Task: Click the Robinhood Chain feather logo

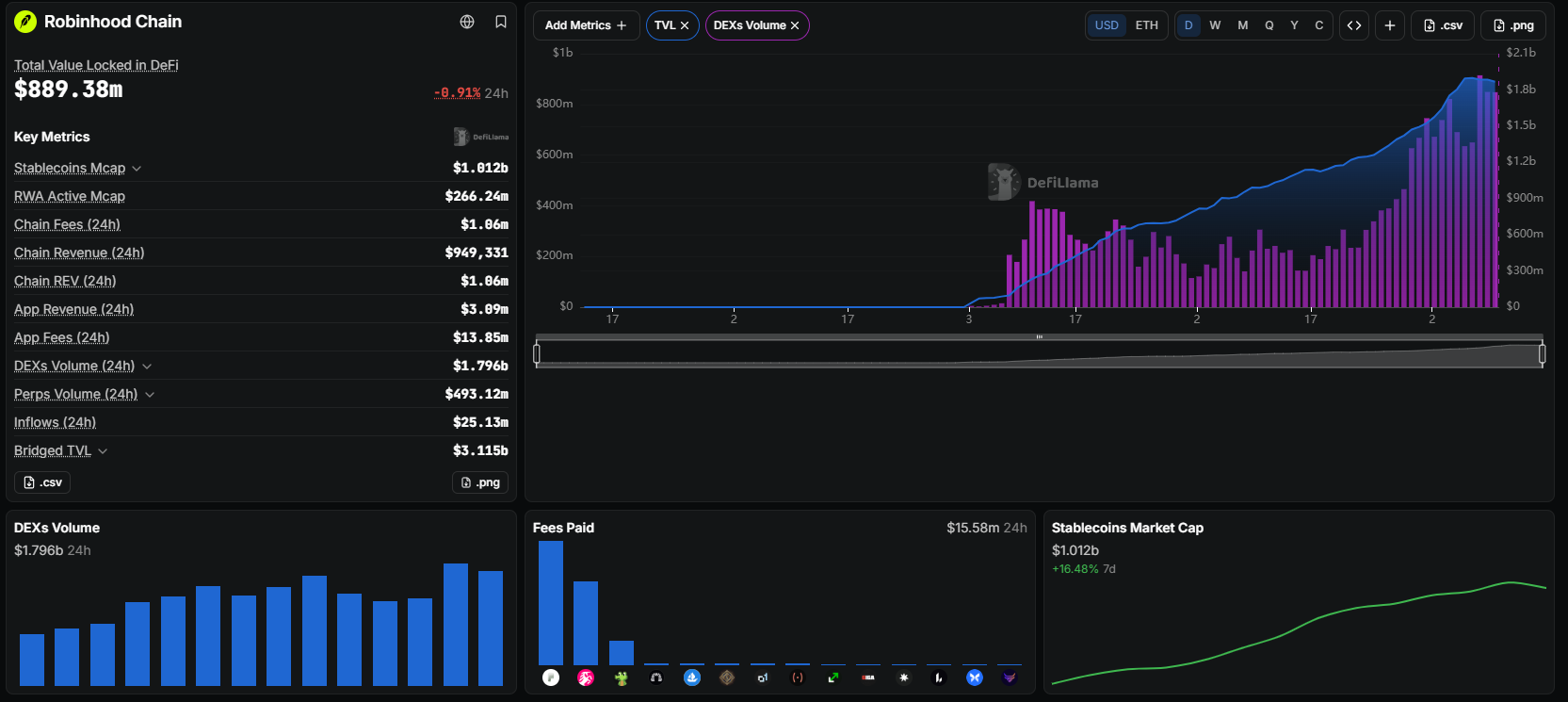Action: point(25,22)
